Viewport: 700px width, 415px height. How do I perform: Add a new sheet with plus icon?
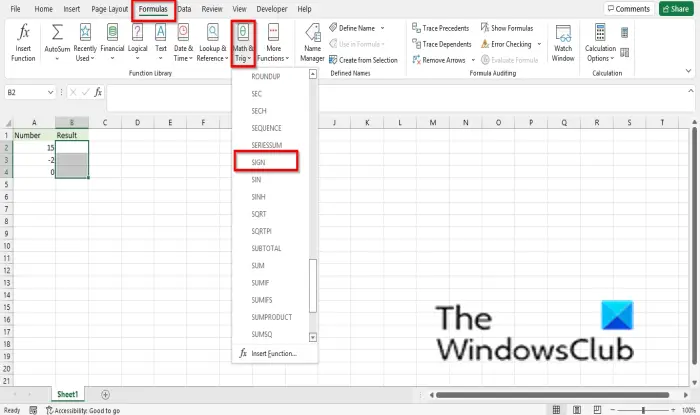pos(105,394)
